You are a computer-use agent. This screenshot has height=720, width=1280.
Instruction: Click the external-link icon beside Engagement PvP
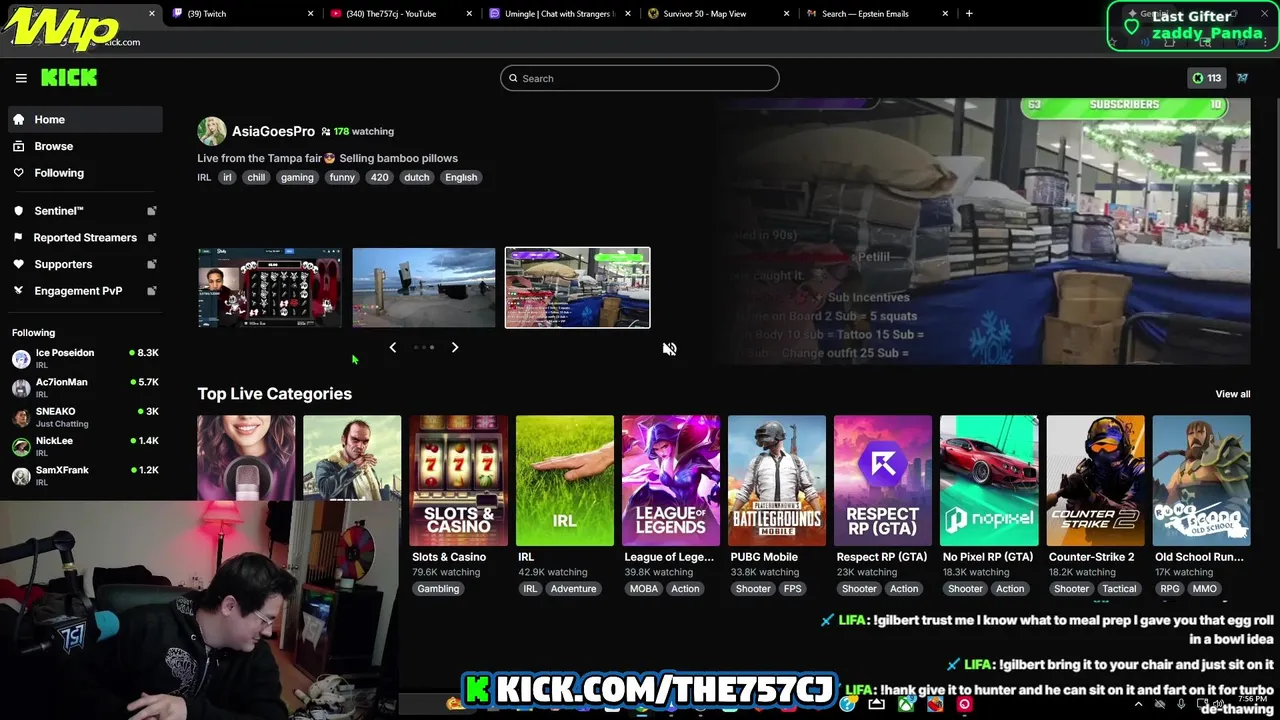tap(152, 291)
